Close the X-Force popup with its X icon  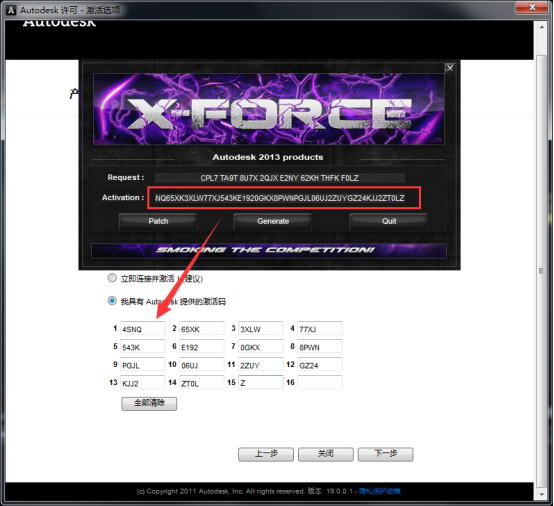(449, 67)
